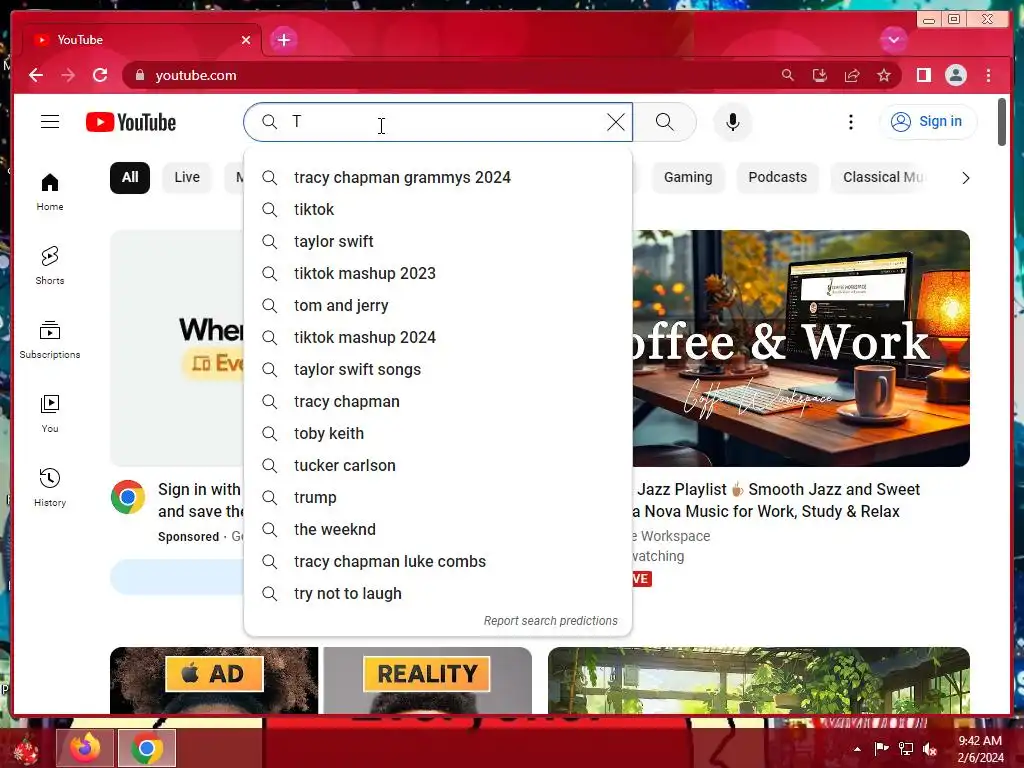The image size is (1024, 768).
Task: Close the YouTube tab
Action: (x=246, y=40)
